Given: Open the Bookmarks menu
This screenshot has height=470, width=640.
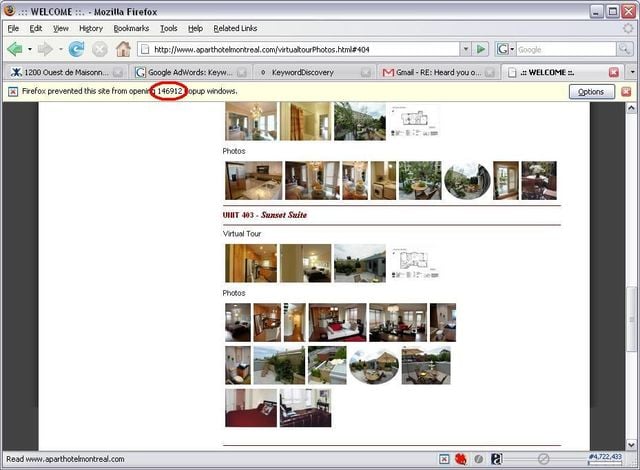Looking at the screenshot, I should (x=131, y=29).
